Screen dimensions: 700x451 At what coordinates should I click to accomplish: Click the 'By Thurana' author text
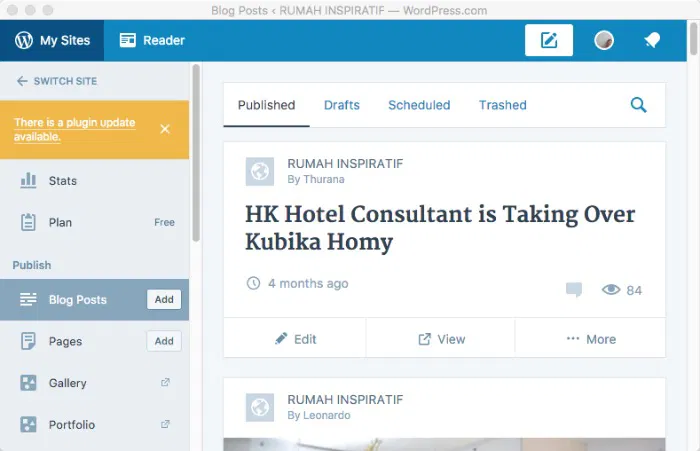pyautogui.click(x=316, y=179)
